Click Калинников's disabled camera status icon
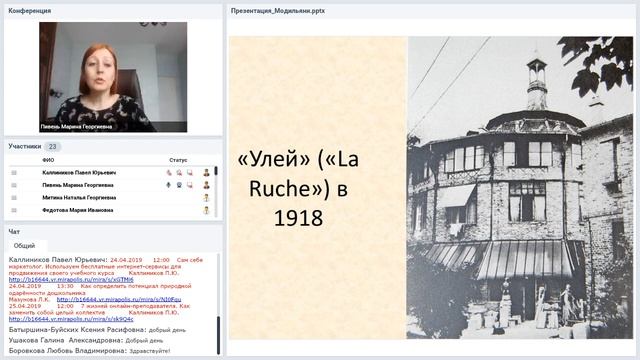 (x=179, y=173)
